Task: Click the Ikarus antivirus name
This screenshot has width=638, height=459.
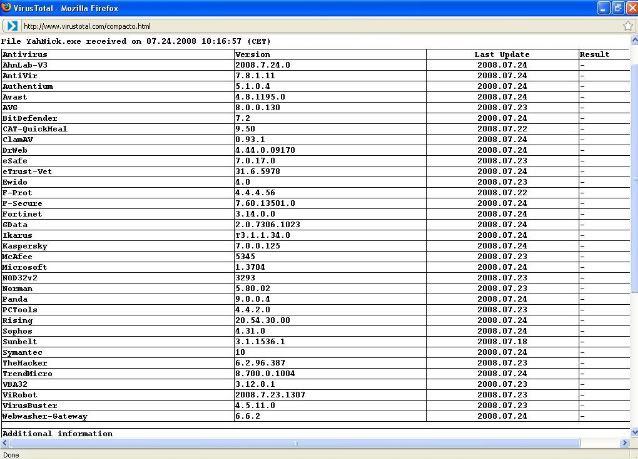Action: pyautogui.click(x=17, y=236)
